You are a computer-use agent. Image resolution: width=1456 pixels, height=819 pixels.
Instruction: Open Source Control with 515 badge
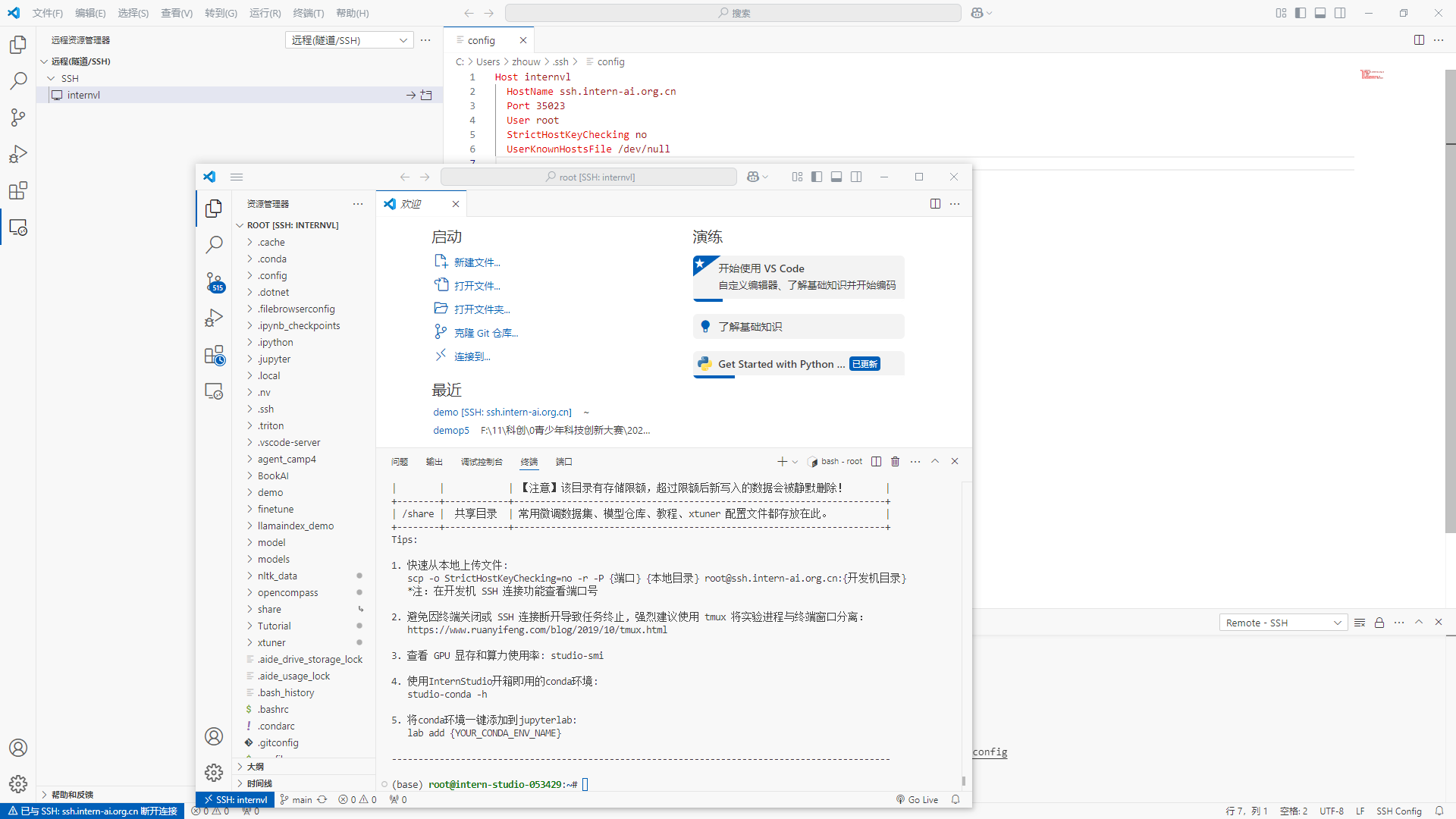point(215,282)
